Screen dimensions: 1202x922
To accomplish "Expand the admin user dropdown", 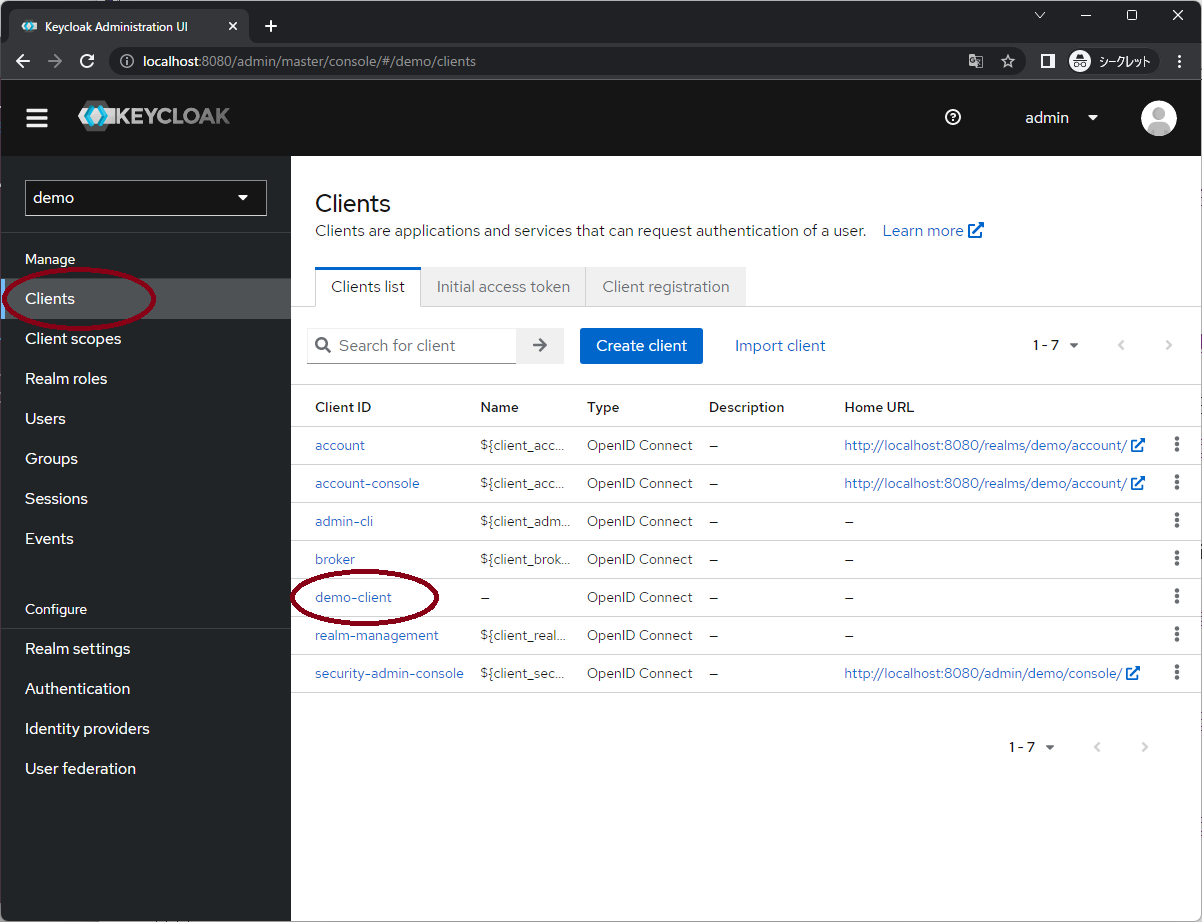I will tap(1062, 118).
